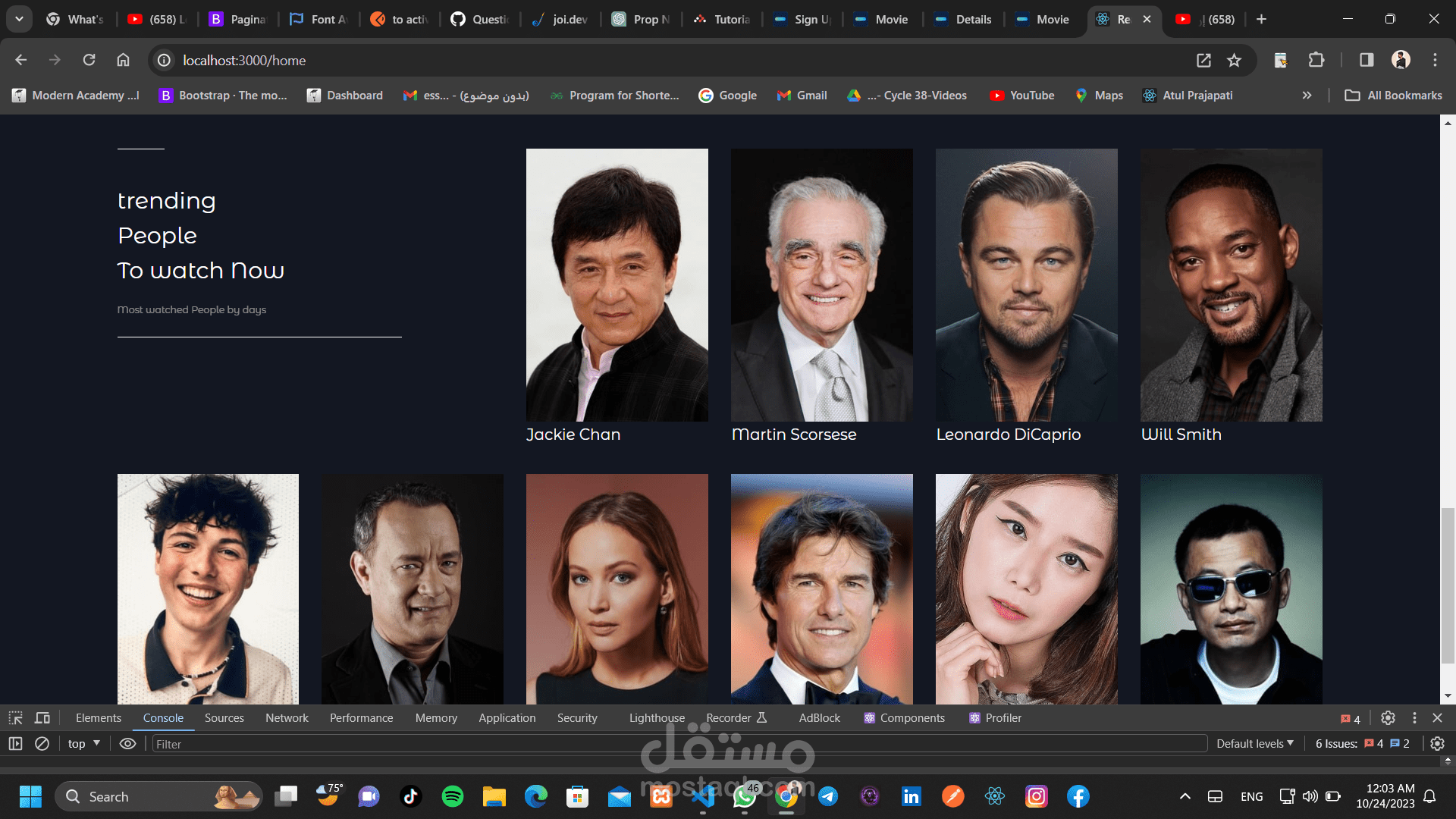
Task: Expand the hidden bookmarks chevron
Action: 1307,96
